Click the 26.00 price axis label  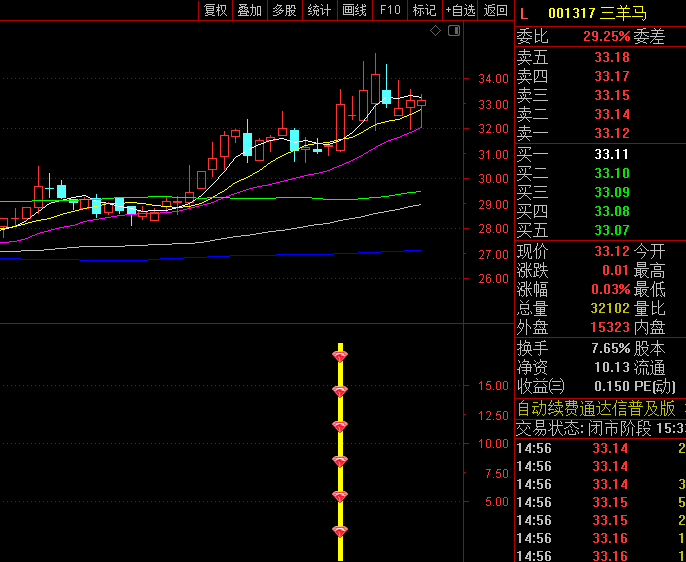[494, 279]
